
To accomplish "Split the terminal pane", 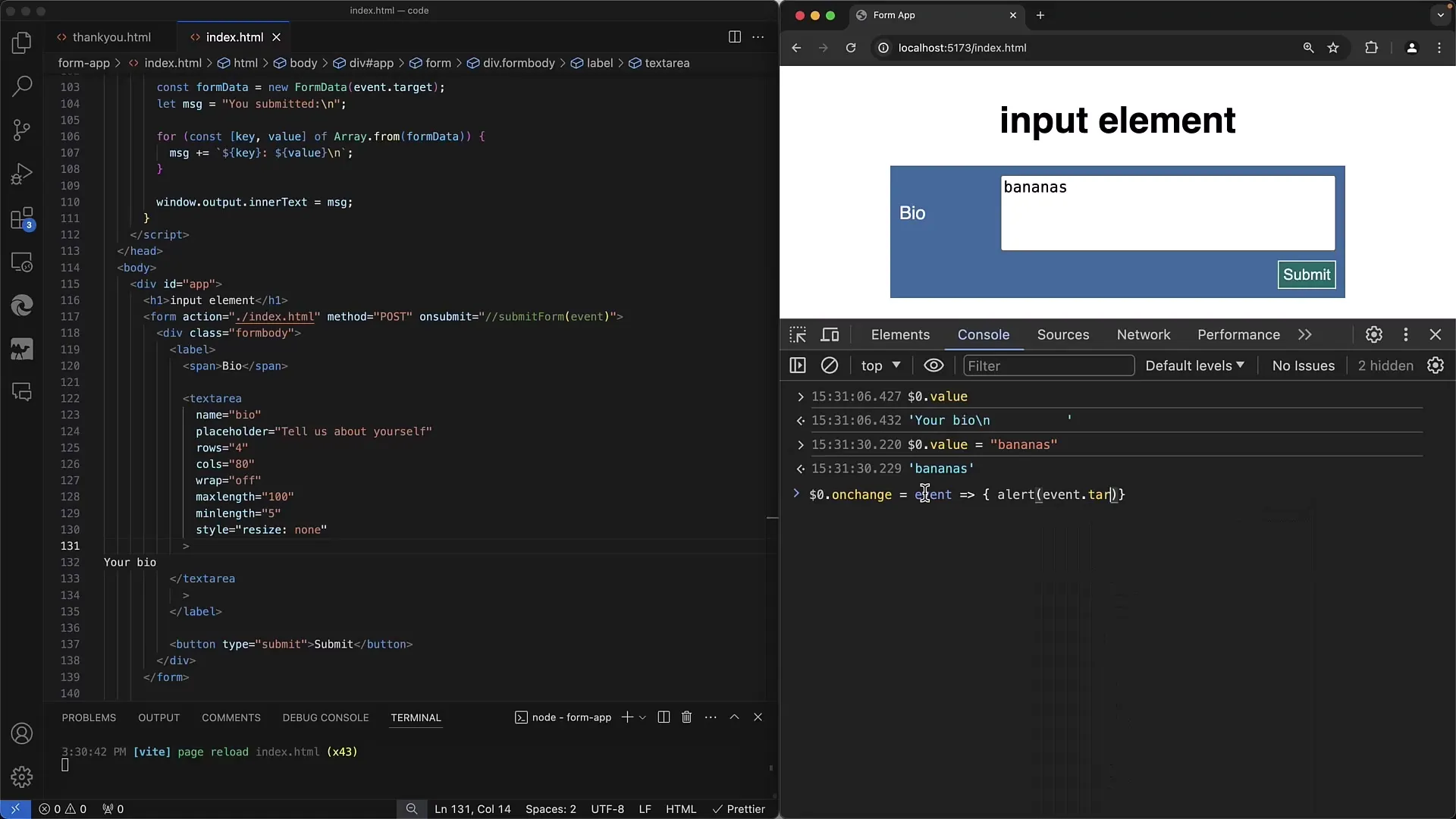I will 664,717.
